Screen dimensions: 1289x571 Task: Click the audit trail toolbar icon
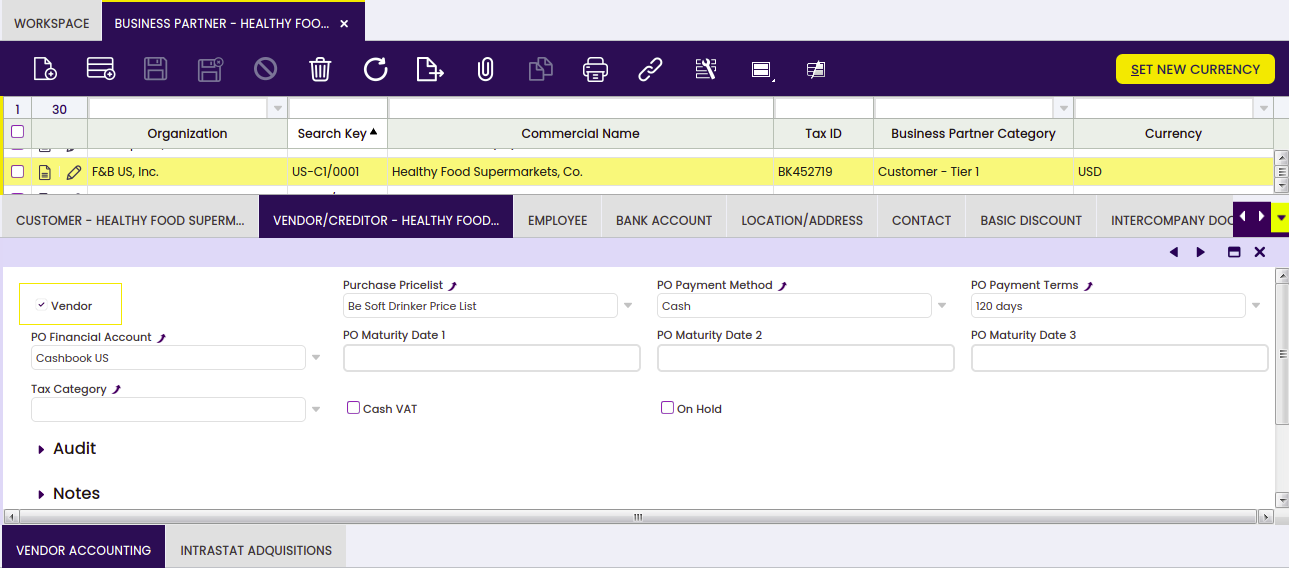[816, 69]
